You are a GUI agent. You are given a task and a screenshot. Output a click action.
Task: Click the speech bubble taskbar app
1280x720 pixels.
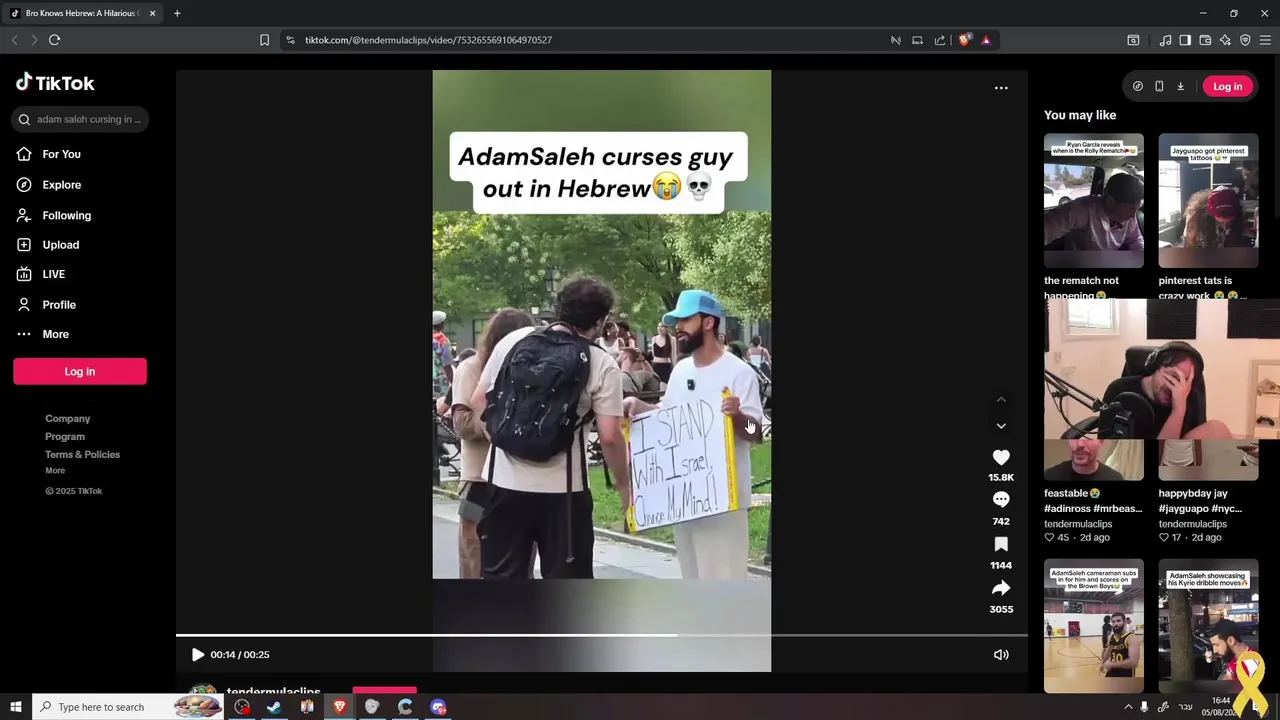click(438, 707)
